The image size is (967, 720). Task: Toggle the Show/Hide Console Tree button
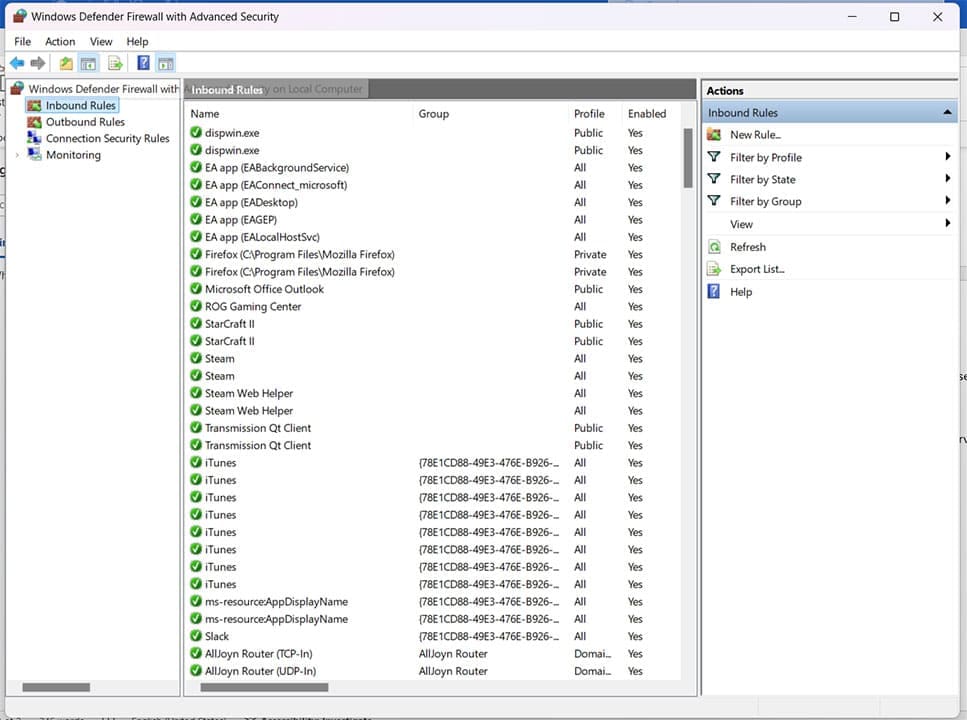click(x=89, y=63)
